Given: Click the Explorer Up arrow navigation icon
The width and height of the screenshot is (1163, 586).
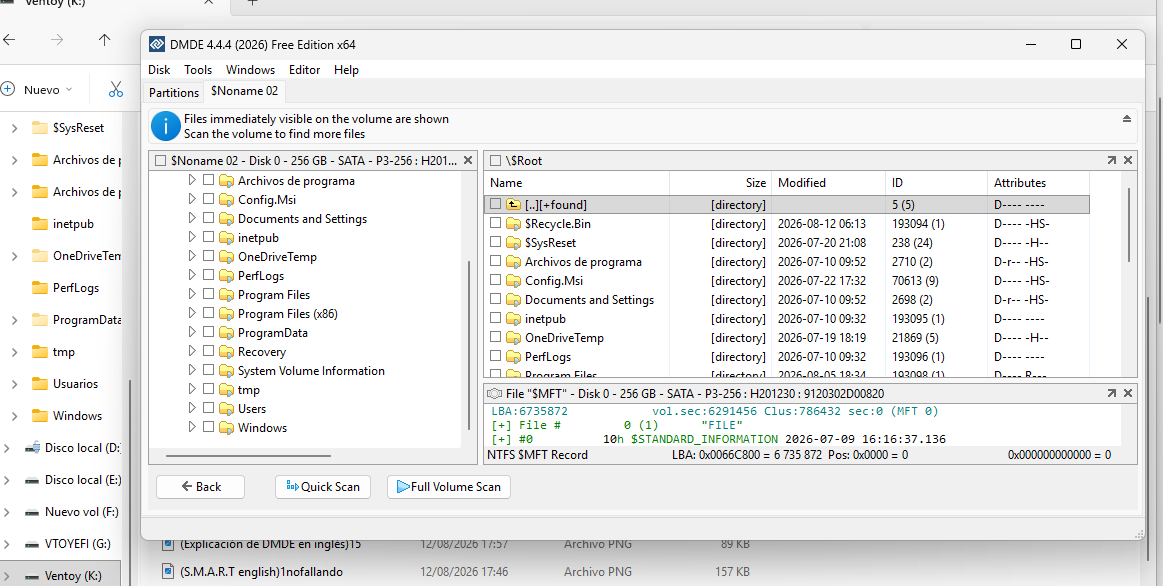Looking at the screenshot, I should tap(105, 39).
